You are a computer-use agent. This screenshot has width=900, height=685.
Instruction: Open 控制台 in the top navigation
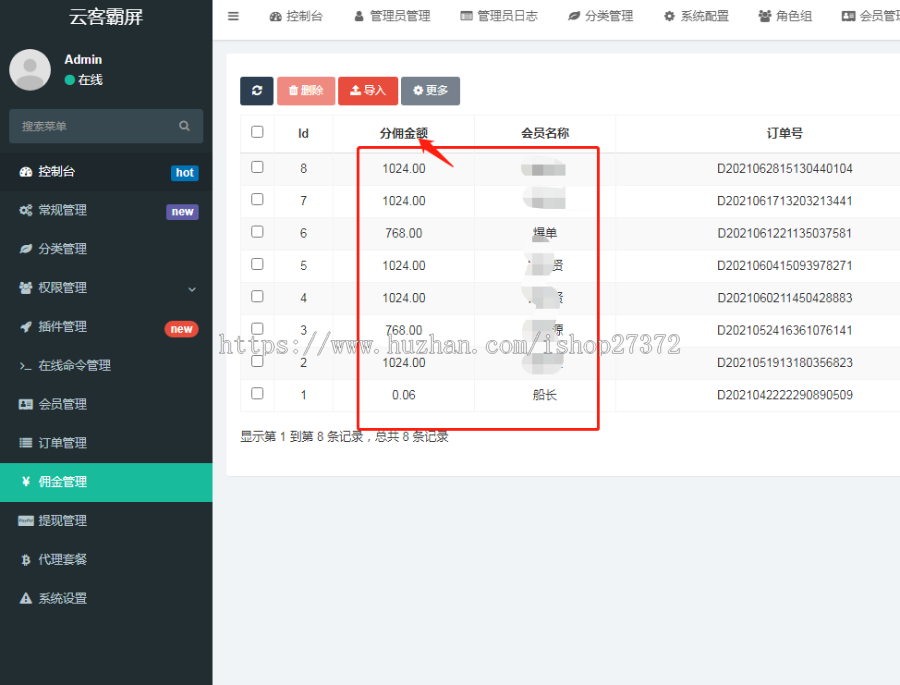pos(296,17)
